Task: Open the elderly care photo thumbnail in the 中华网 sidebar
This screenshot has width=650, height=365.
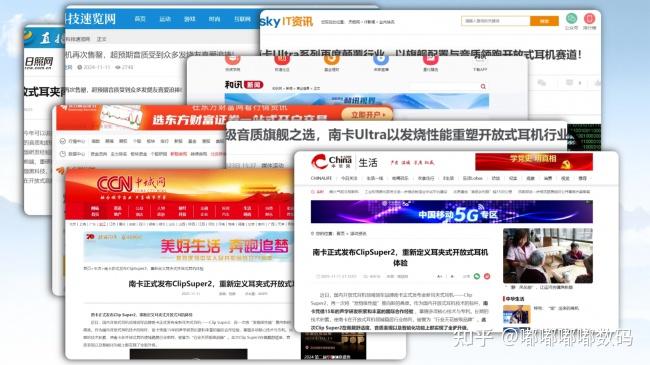Action: [x=548, y=256]
